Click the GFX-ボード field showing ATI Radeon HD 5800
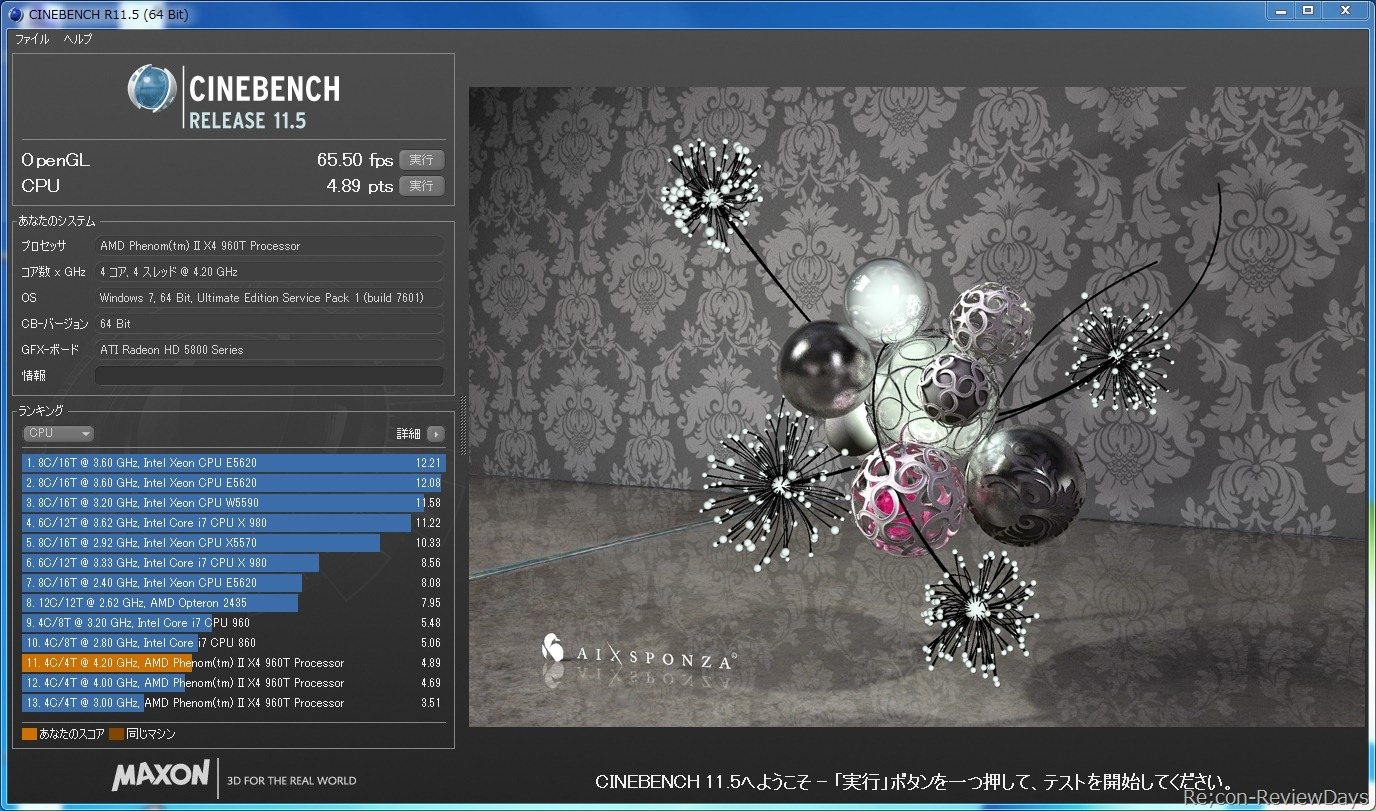Image resolution: width=1376 pixels, height=811 pixels. pyautogui.click(x=269, y=350)
